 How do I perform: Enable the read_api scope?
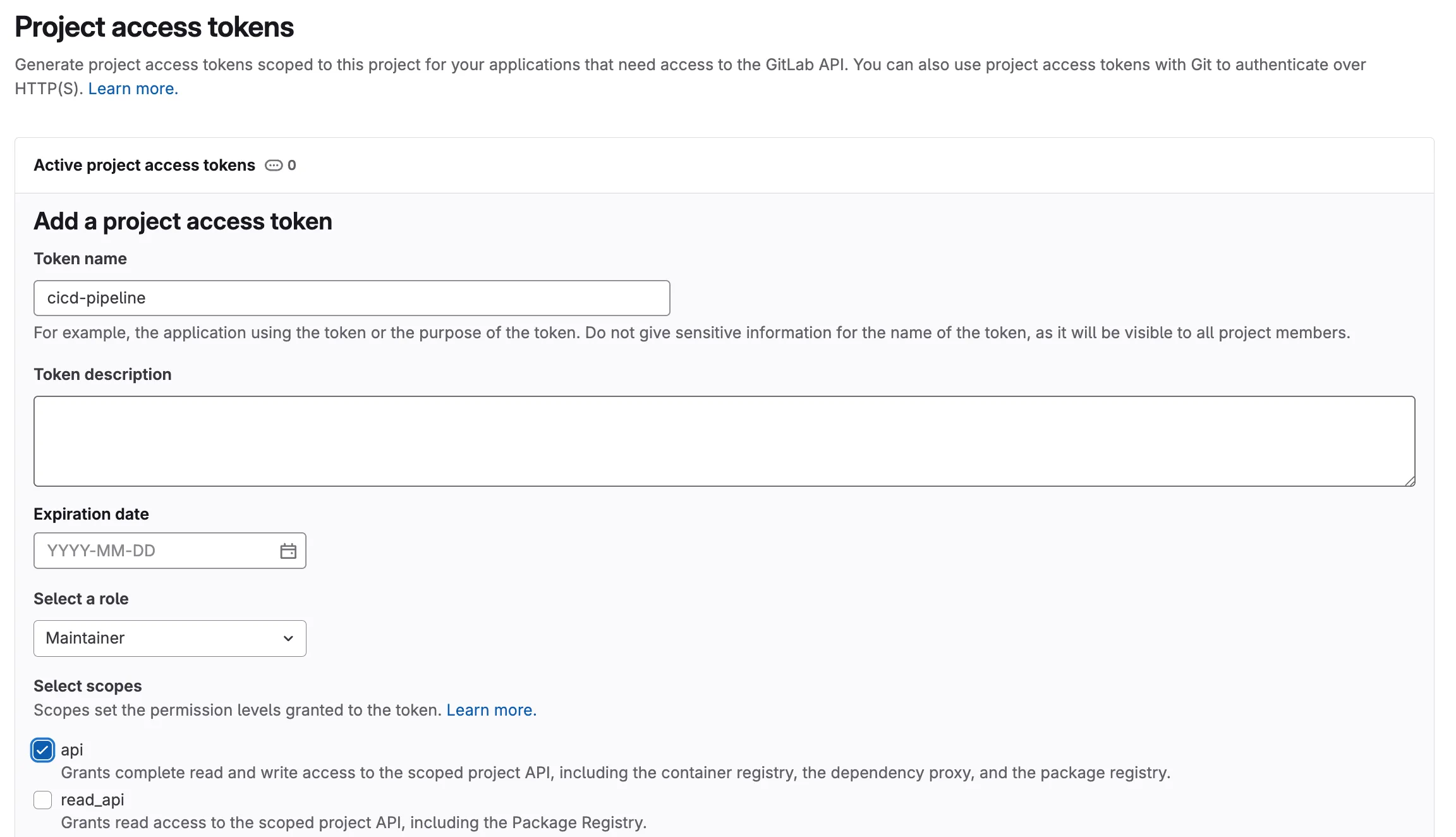42,800
